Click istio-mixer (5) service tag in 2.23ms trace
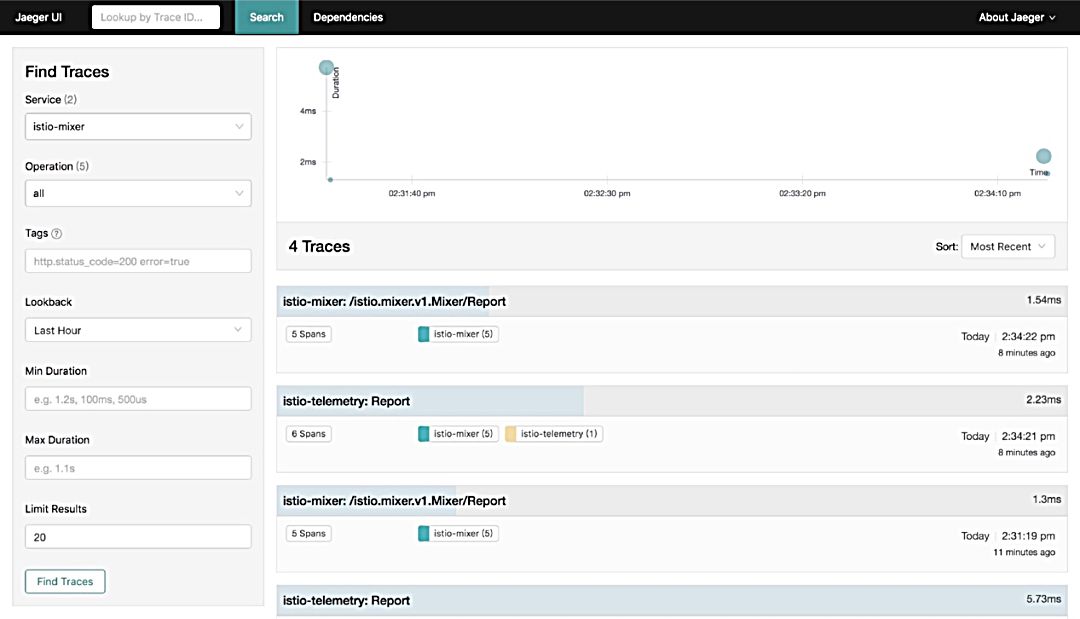Image resolution: width=1080 pixels, height=619 pixels. (458, 434)
